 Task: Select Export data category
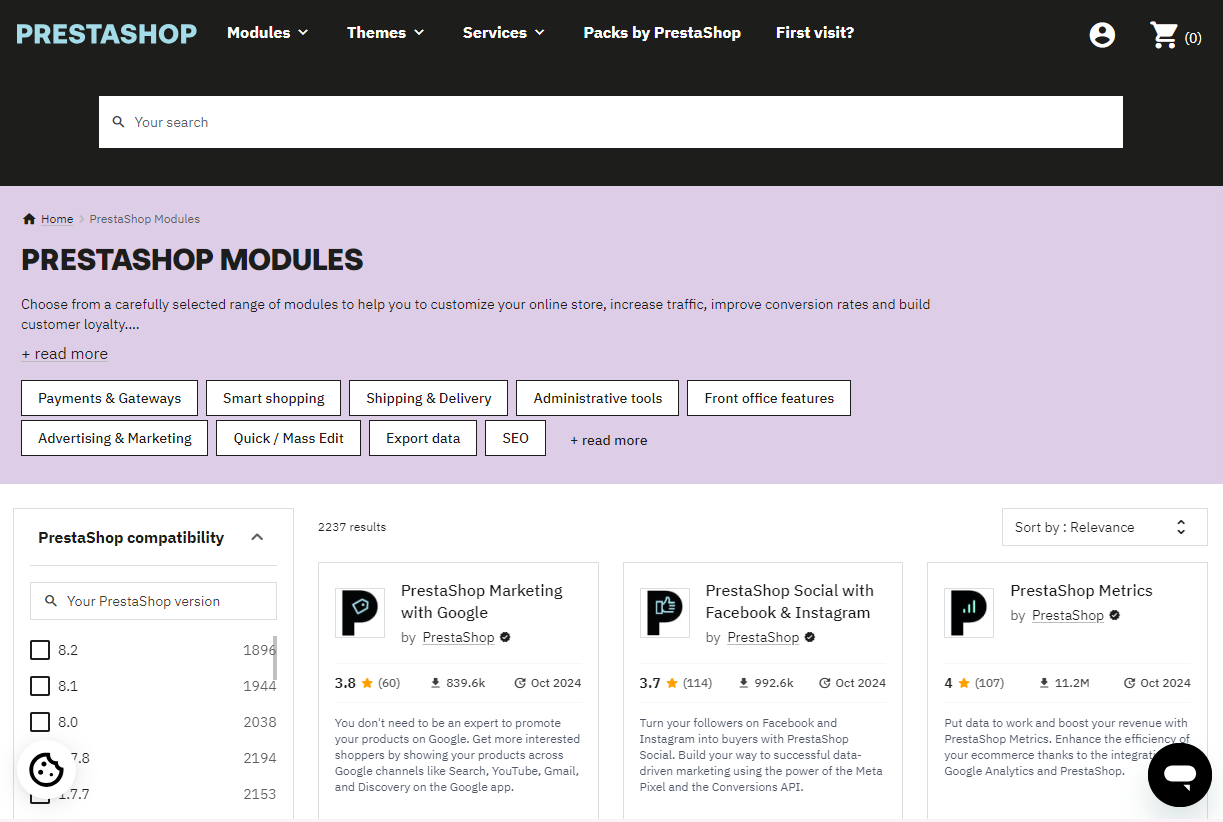tap(423, 438)
